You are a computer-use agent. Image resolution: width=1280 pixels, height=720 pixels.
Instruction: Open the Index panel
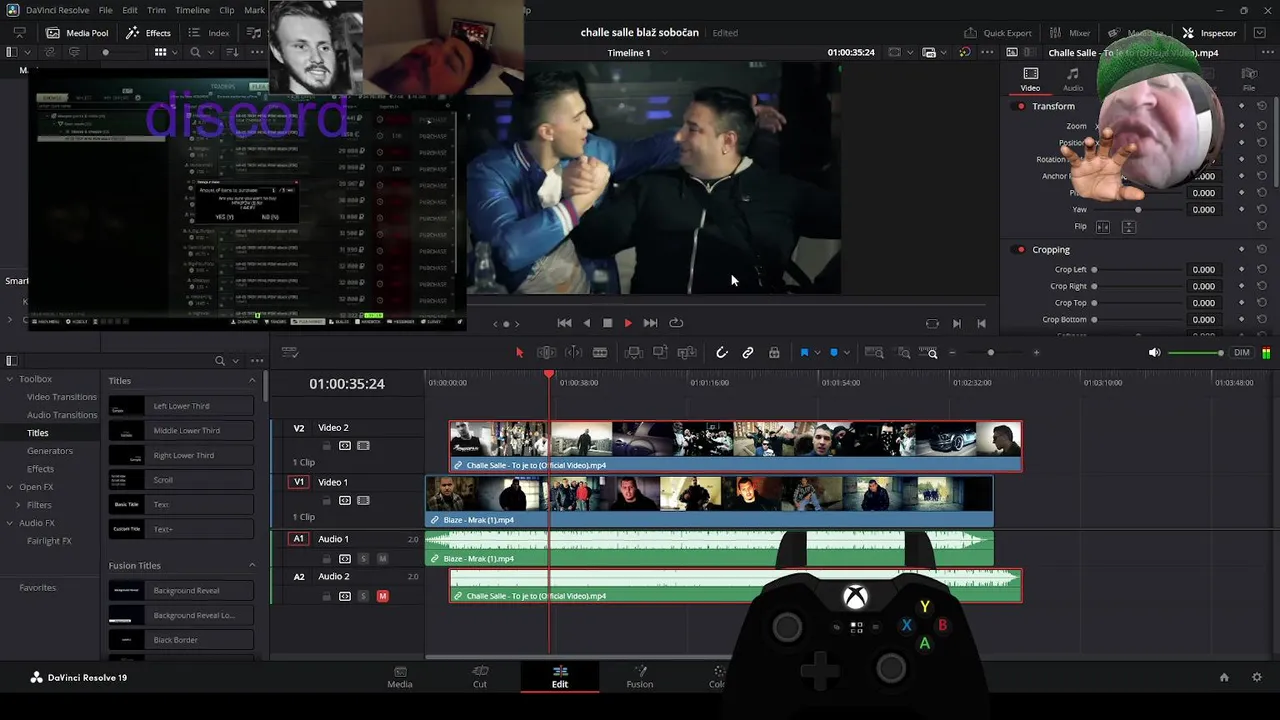coord(209,33)
